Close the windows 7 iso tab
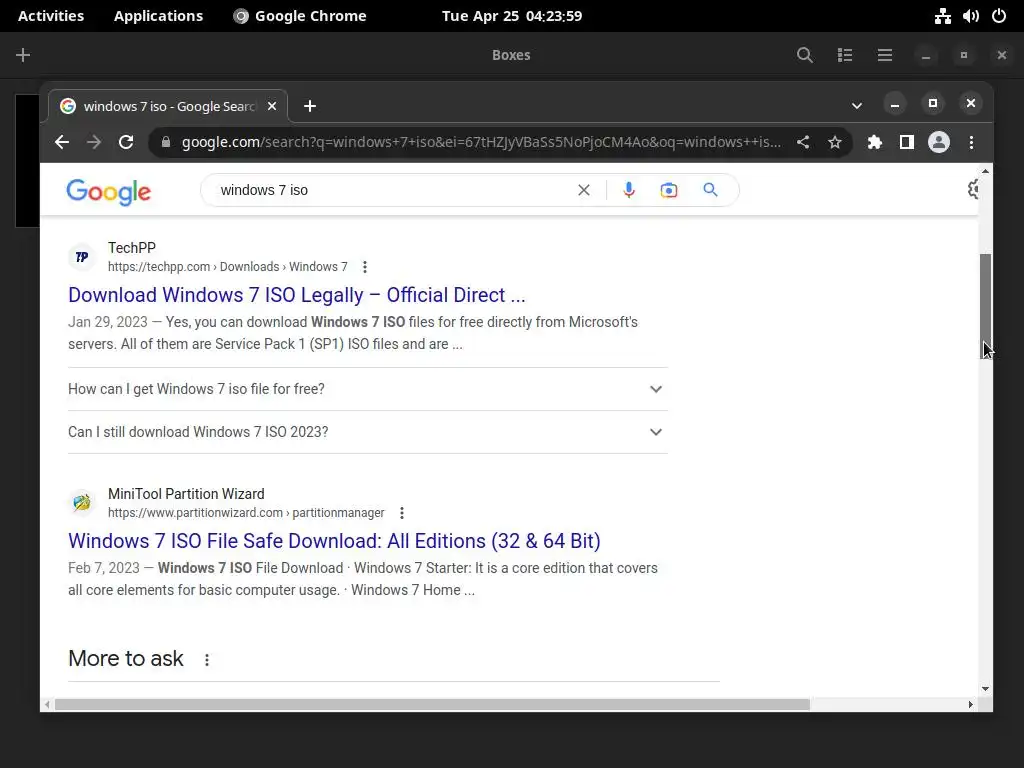The width and height of the screenshot is (1024, 768). click(x=272, y=106)
